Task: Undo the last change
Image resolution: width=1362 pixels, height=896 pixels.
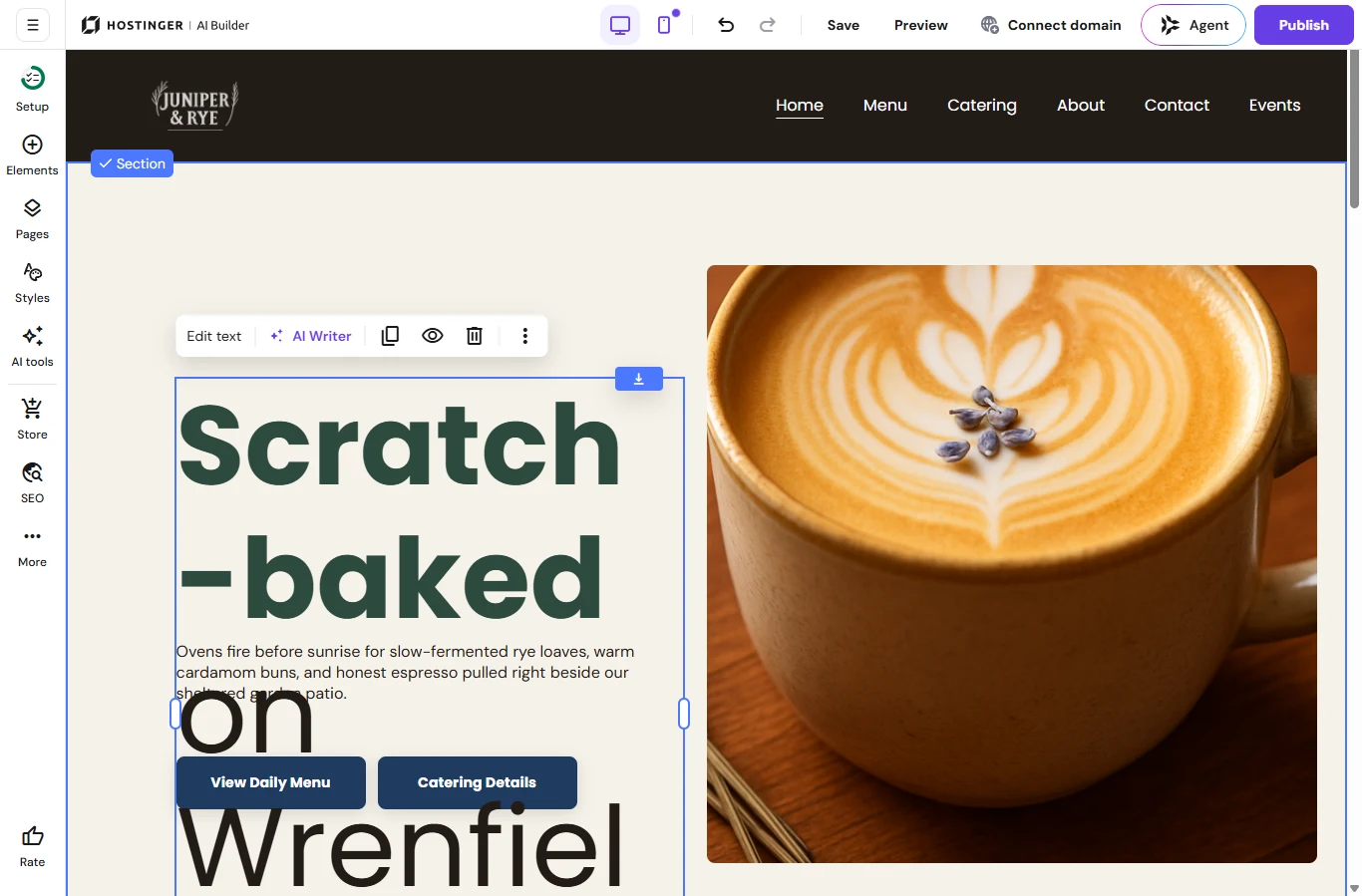Action: point(726,25)
